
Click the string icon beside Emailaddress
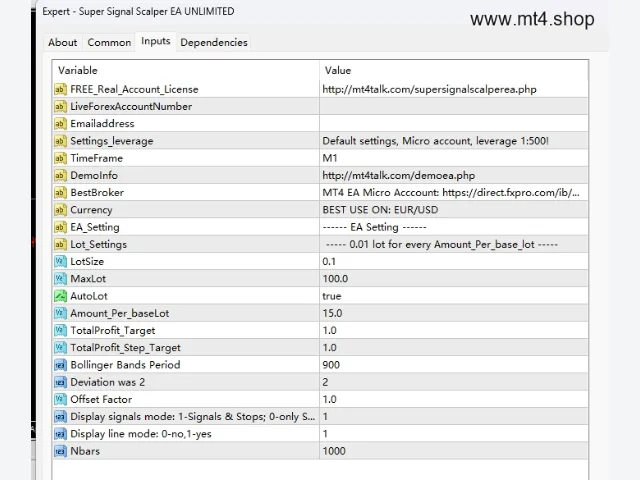60,123
